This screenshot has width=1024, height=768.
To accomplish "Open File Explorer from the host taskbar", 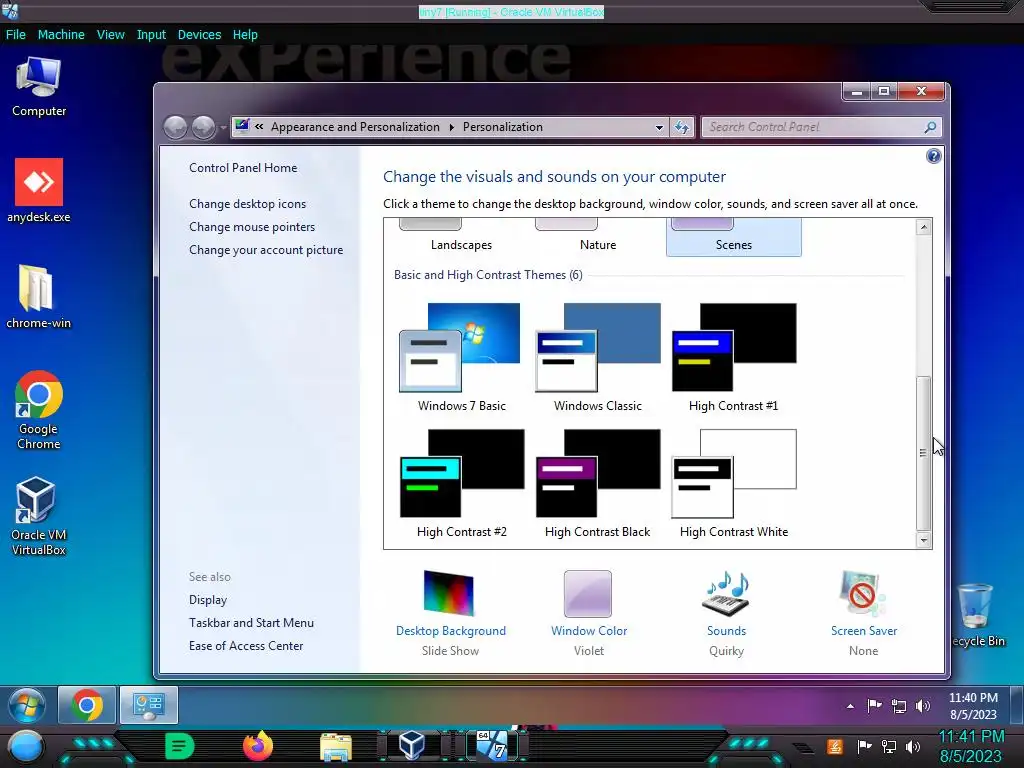I will (x=336, y=747).
